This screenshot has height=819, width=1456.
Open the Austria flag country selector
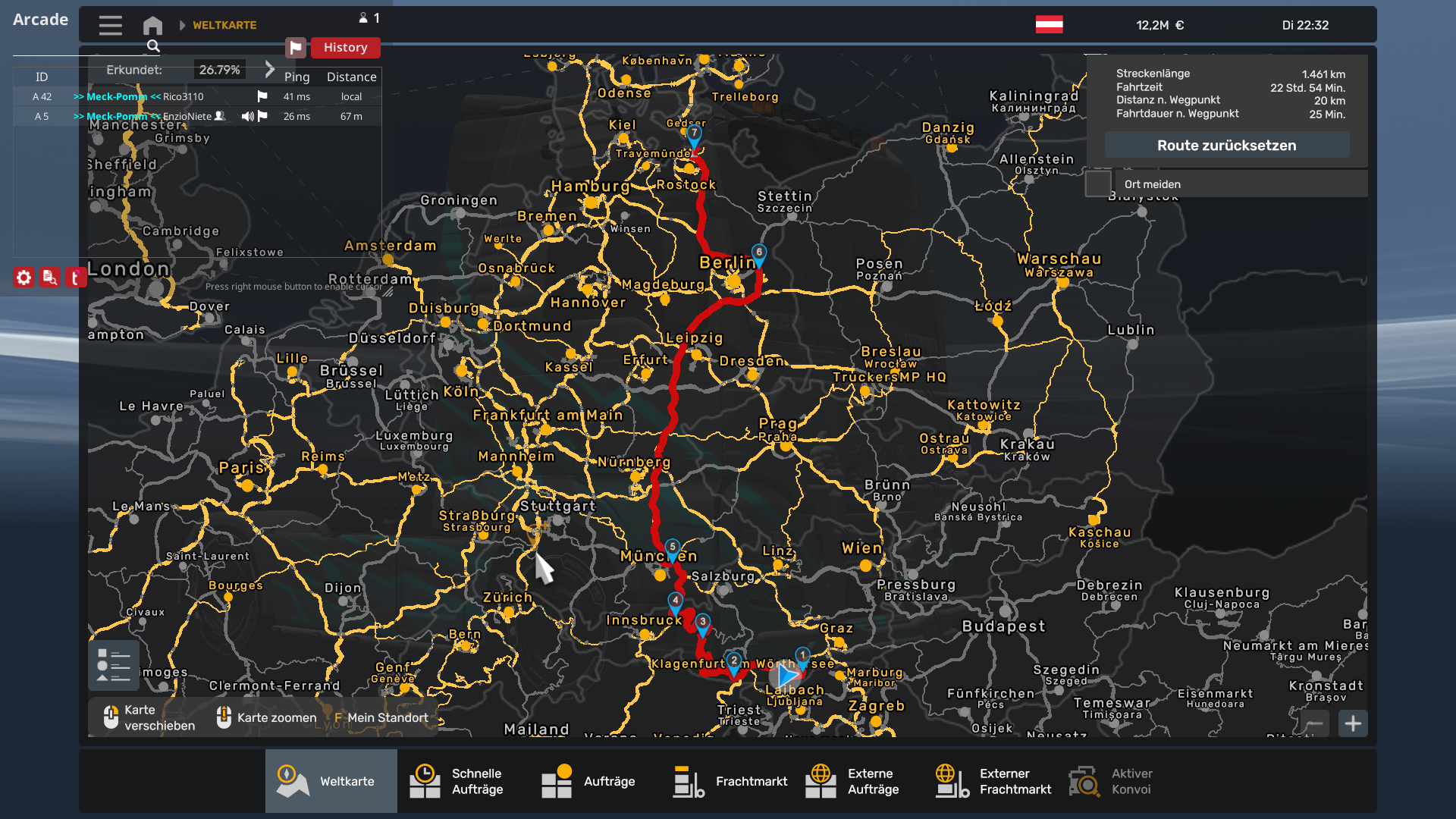pyautogui.click(x=1049, y=25)
